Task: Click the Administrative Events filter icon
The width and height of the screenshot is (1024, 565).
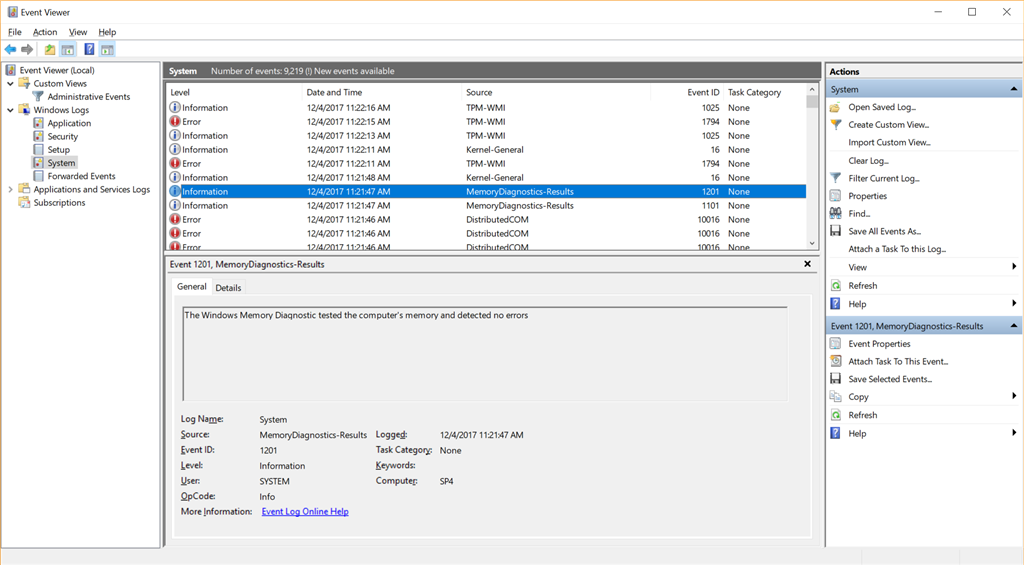Action: 39,97
